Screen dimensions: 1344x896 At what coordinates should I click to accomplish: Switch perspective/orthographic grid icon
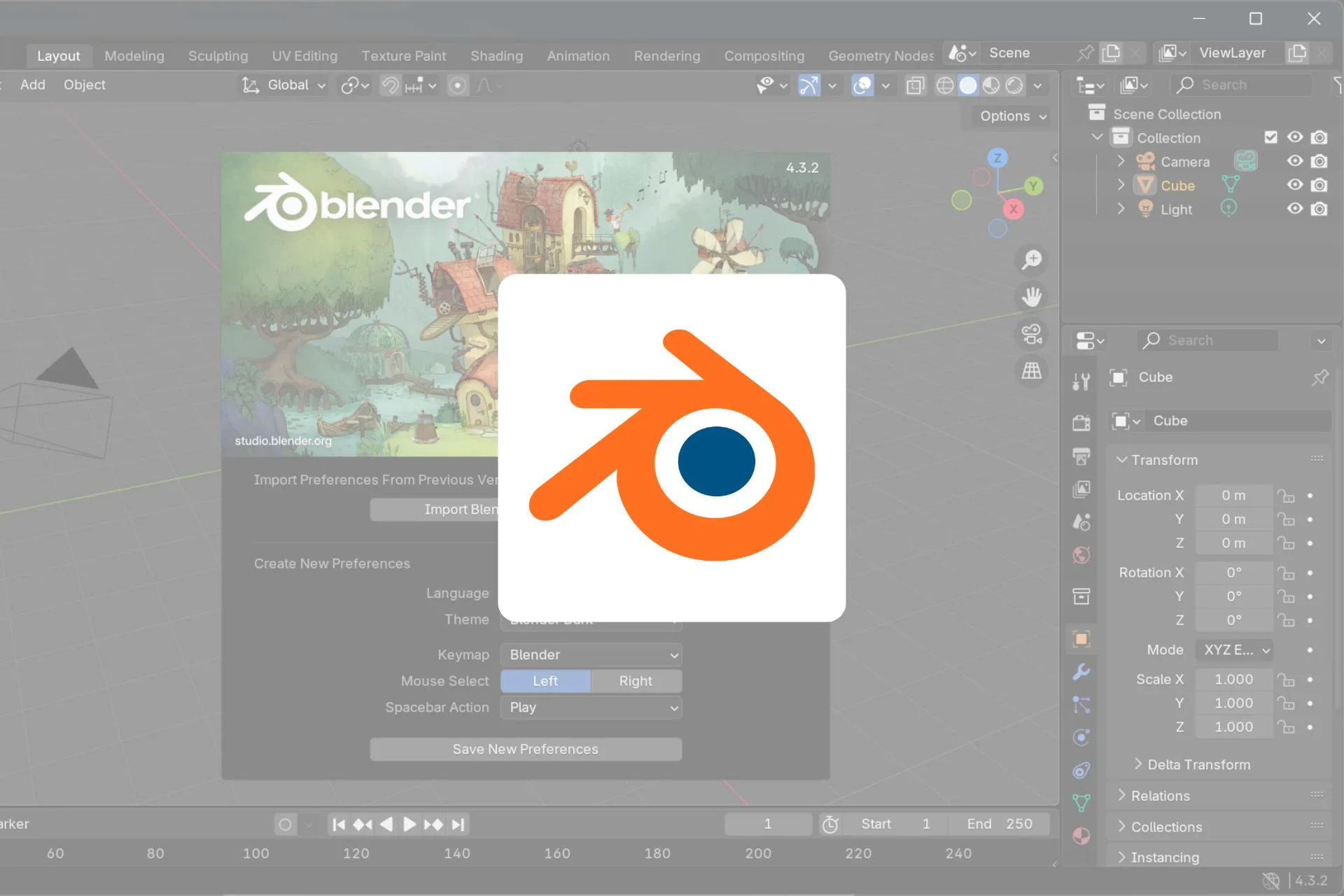1032,371
